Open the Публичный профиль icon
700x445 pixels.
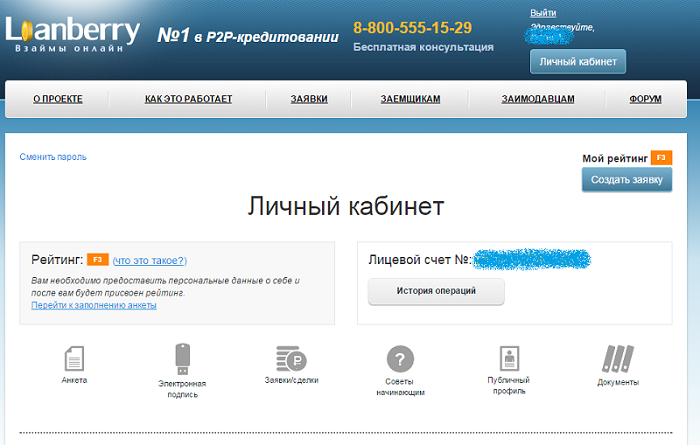coord(508,359)
